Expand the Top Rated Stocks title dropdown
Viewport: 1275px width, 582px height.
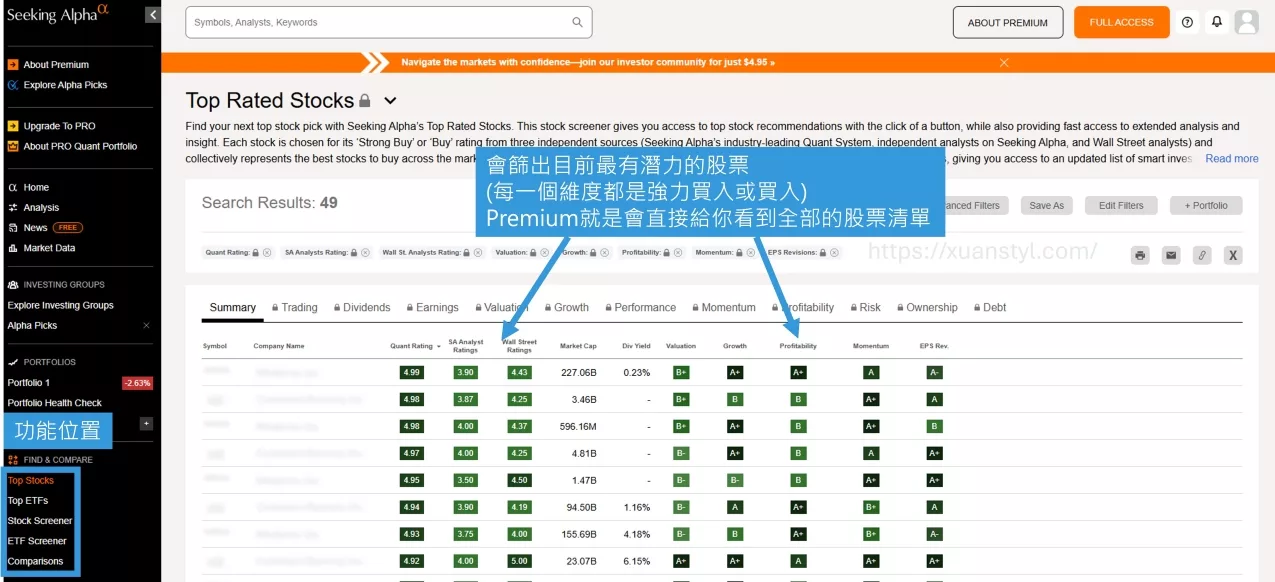click(x=390, y=101)
